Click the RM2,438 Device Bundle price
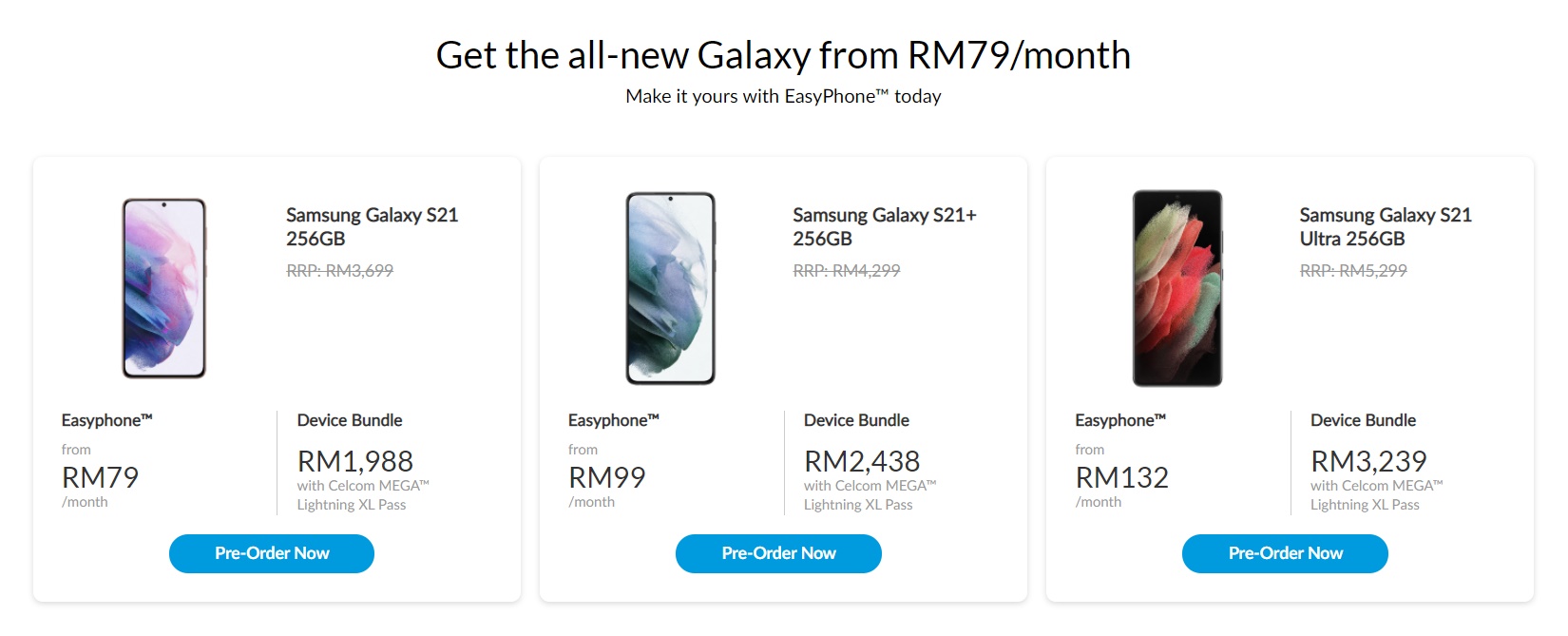 pos(862,461)
